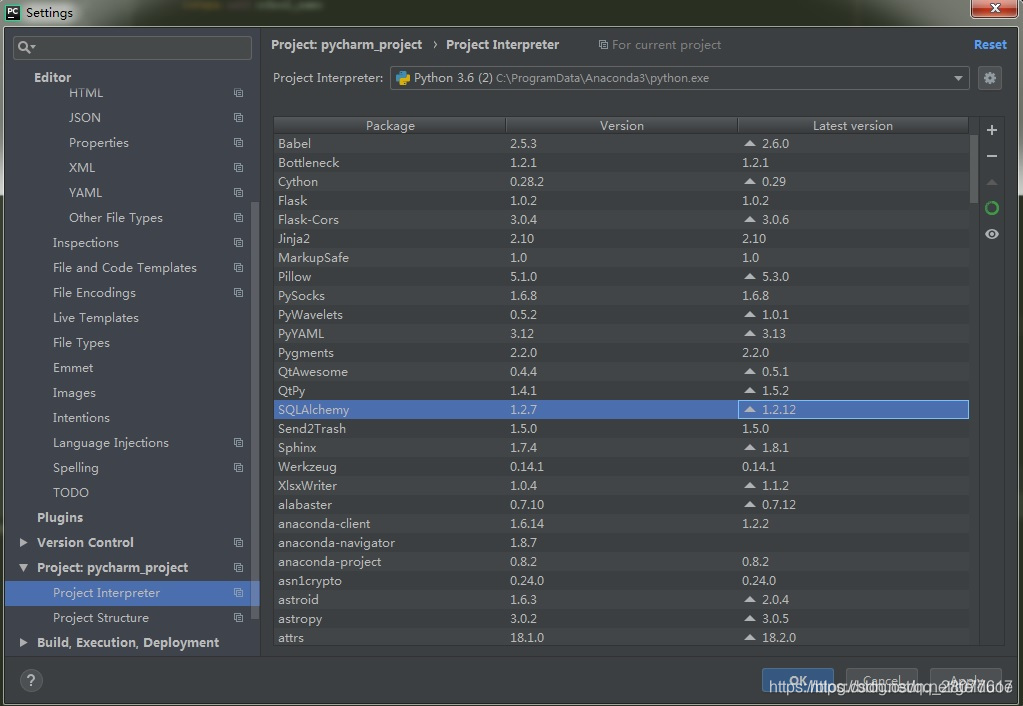Click the search magnifier icon in settings
This screenshot has width=1023, height=706.
[25, 47]
